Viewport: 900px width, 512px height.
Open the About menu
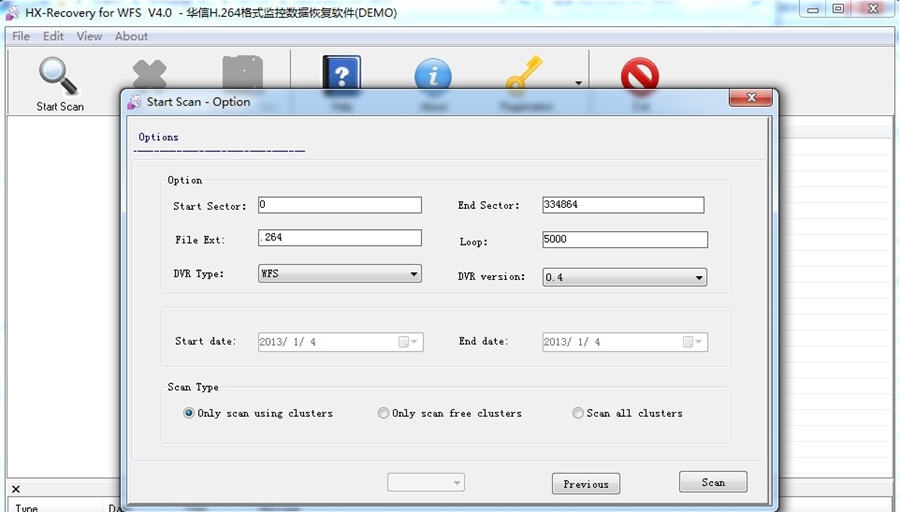pyautogui.click(x=131, y=36)
